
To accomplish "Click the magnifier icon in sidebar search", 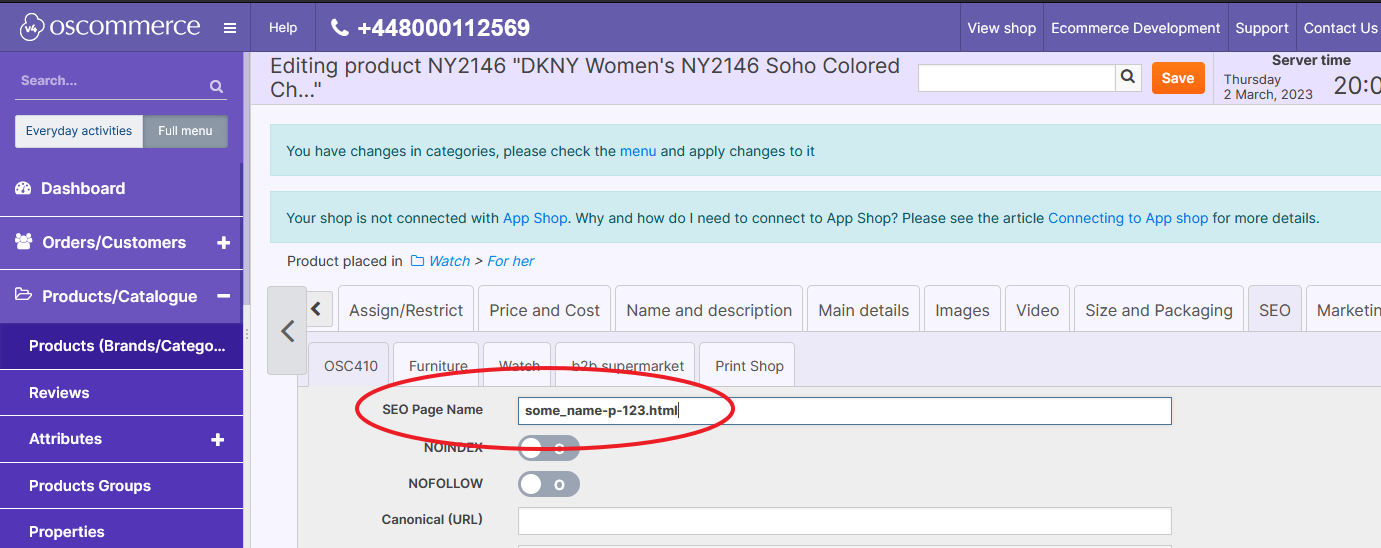I will pos(216,87).
